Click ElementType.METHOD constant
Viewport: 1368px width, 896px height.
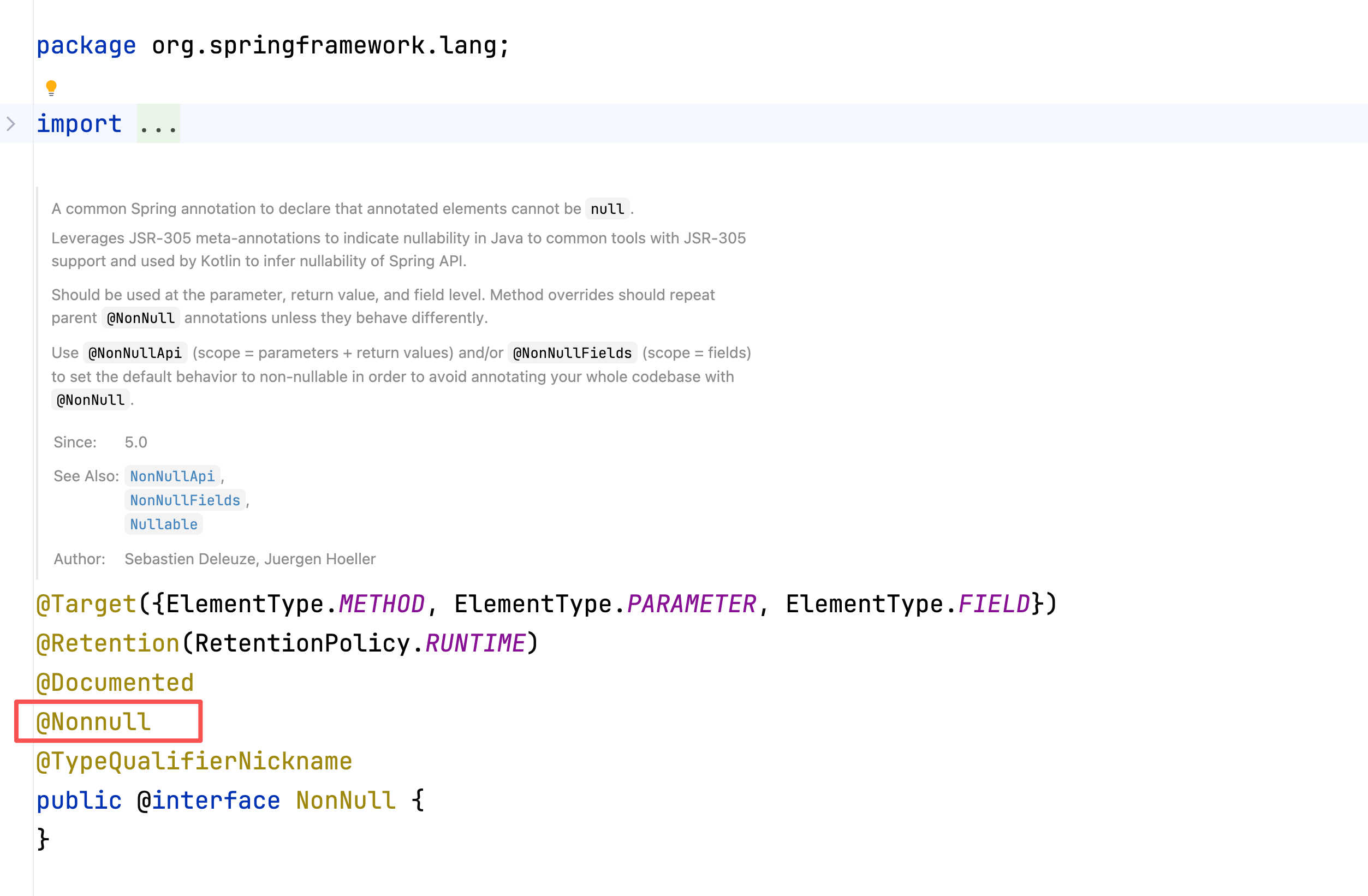(x=382, y=604)
